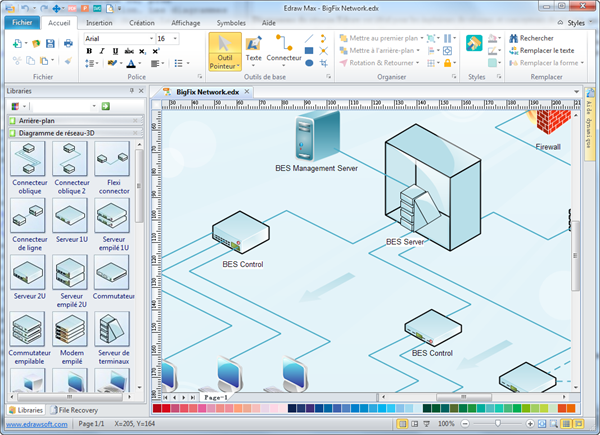Select the ellipse shape tool
600x435 pixels.
(x=309, y=63)
